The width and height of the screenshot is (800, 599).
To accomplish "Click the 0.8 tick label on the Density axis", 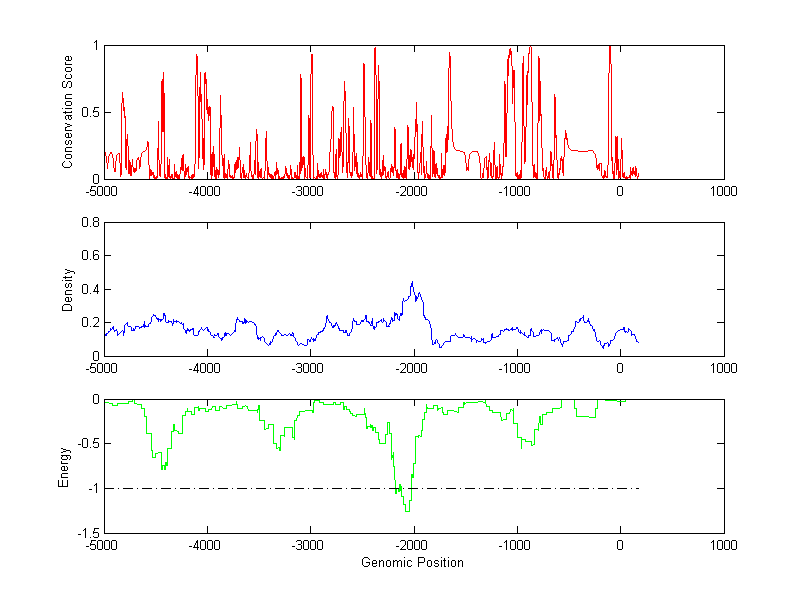I will click(89, 223).
